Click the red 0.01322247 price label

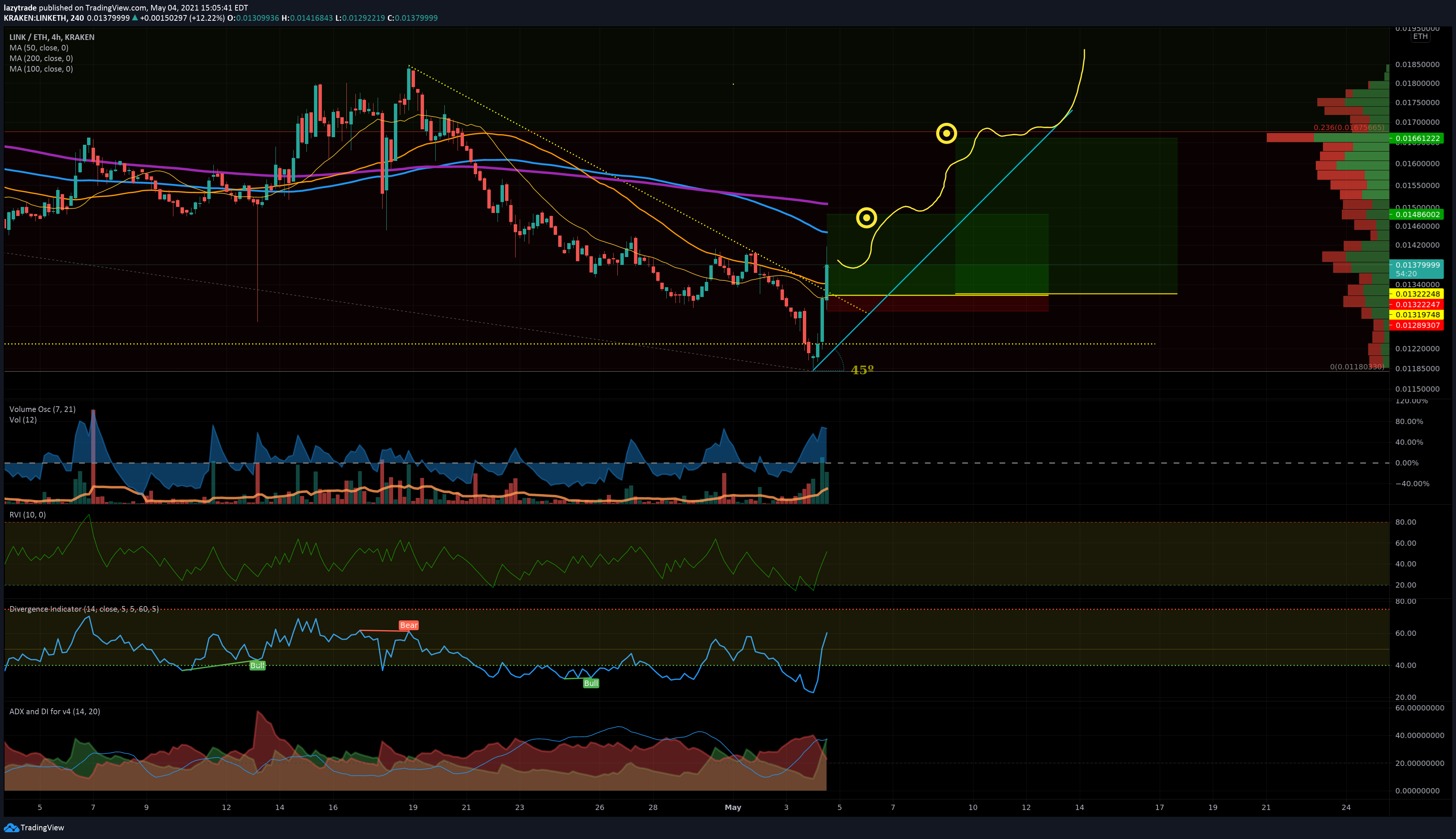[1417, 304]
